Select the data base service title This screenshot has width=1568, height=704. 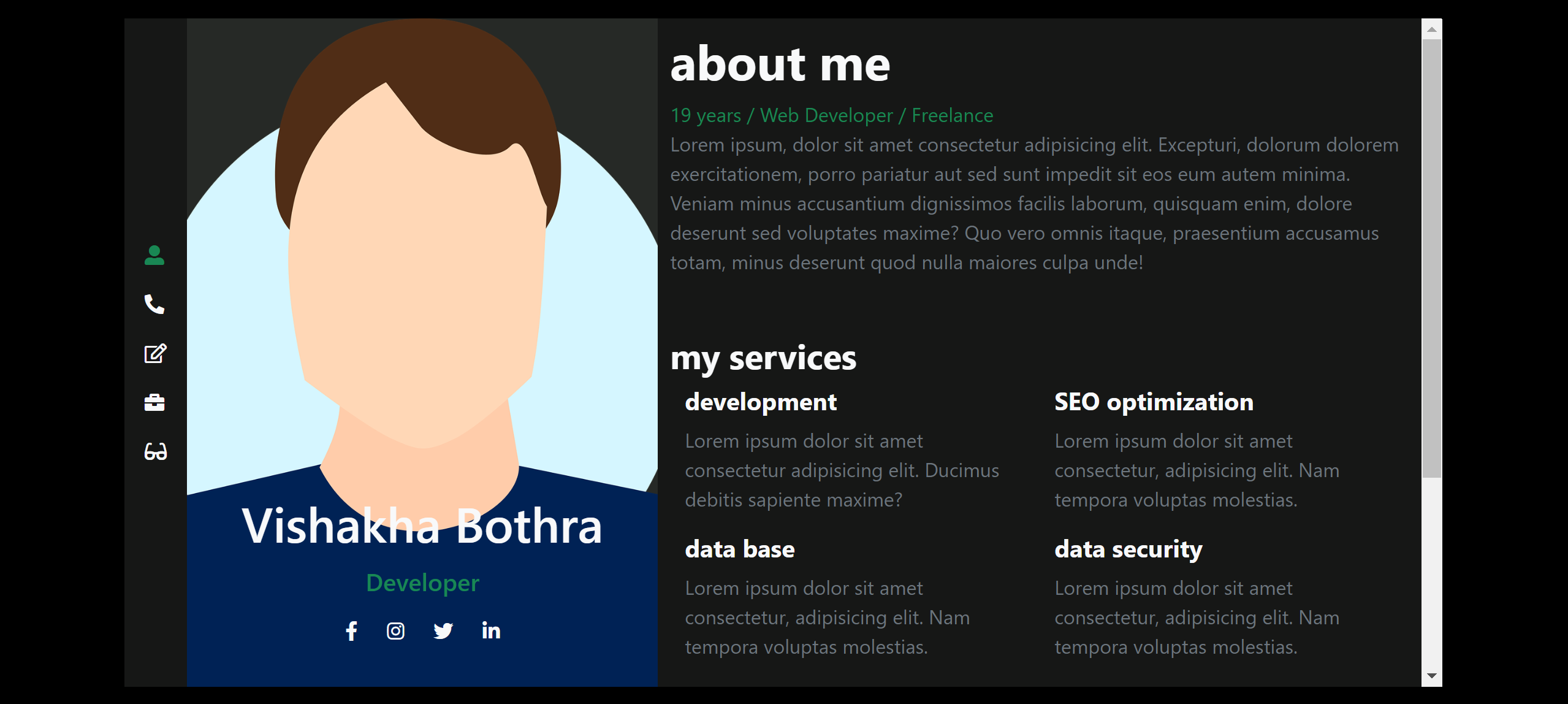pyautogui.click(x=740, y=550)
